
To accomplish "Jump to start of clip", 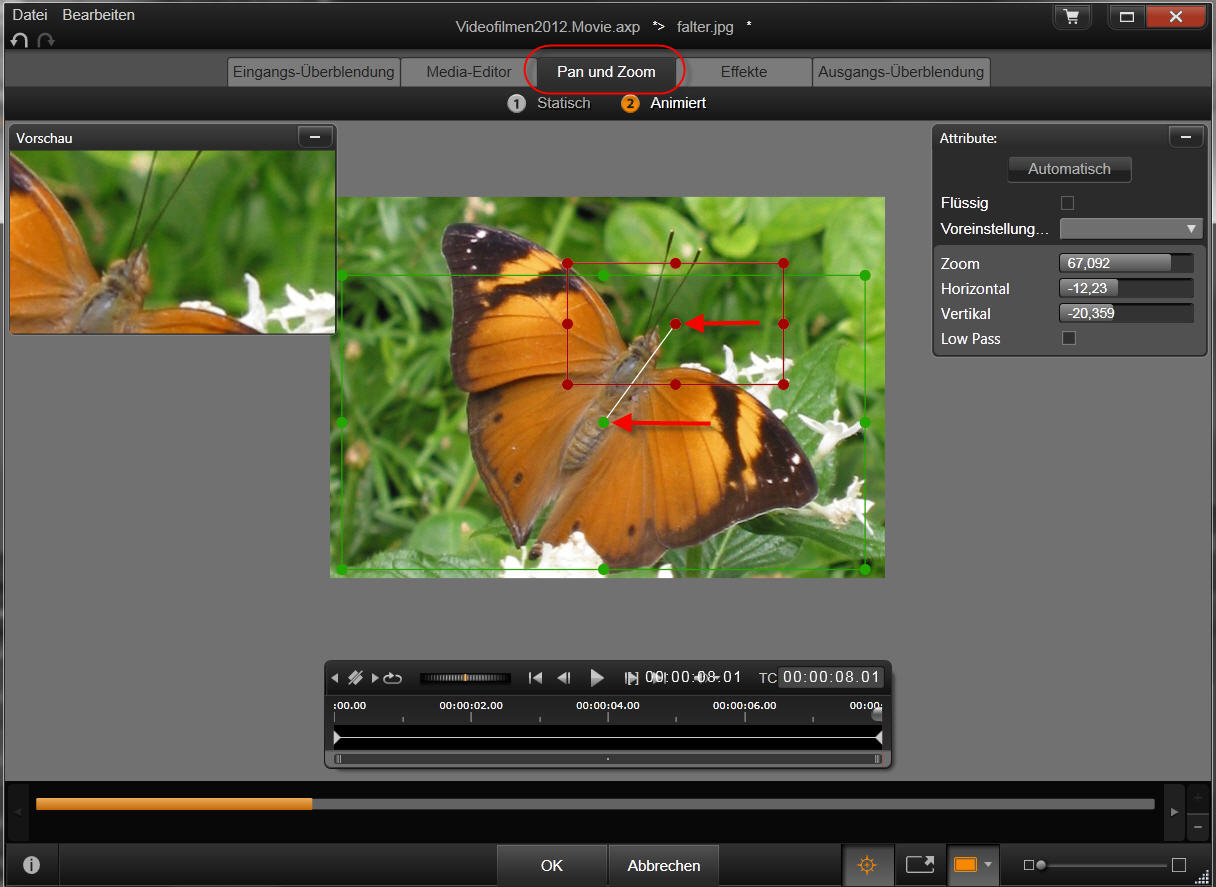I will (536, 678).
